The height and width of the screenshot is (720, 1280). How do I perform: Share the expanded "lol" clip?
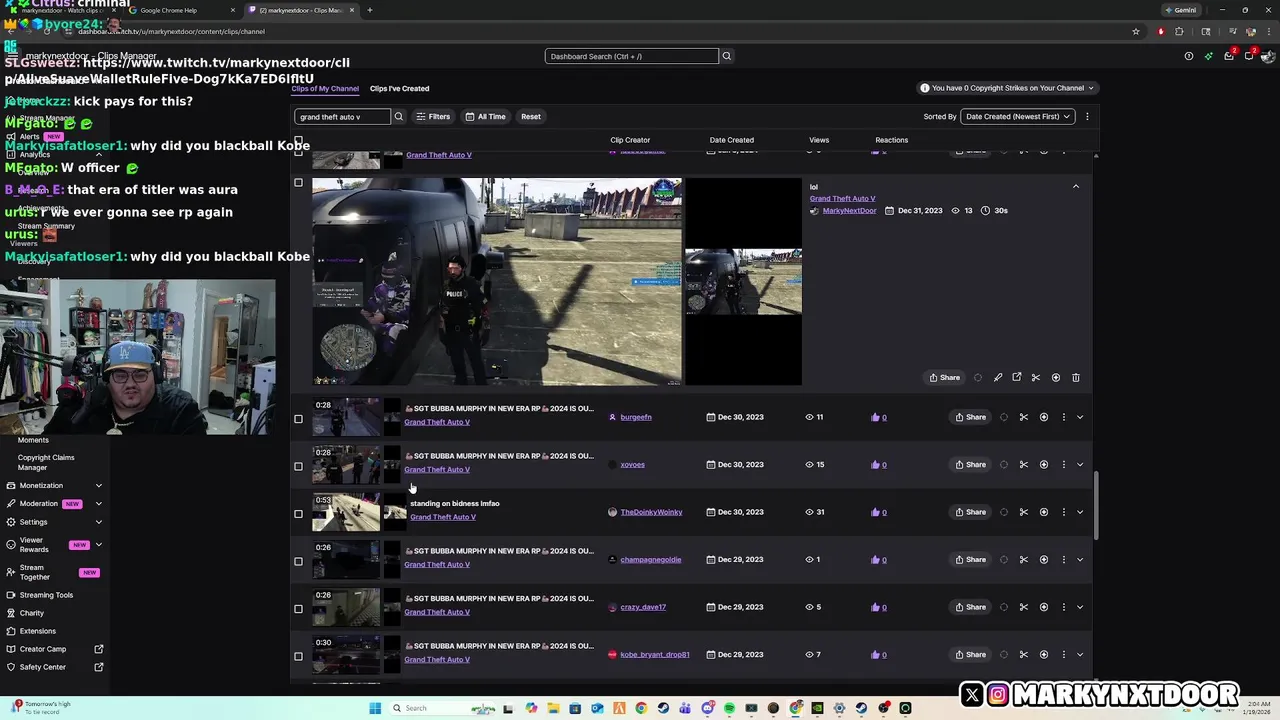point(944,377)
